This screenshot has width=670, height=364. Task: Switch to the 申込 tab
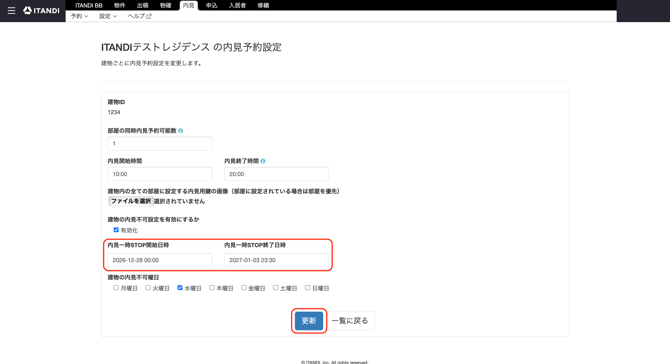pyautogui.click(x=212, y=6)
